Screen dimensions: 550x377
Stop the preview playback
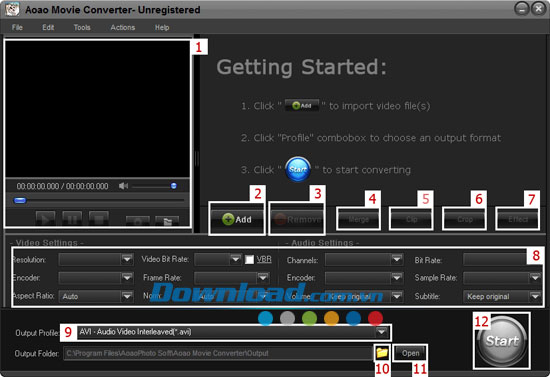(99, 218)
